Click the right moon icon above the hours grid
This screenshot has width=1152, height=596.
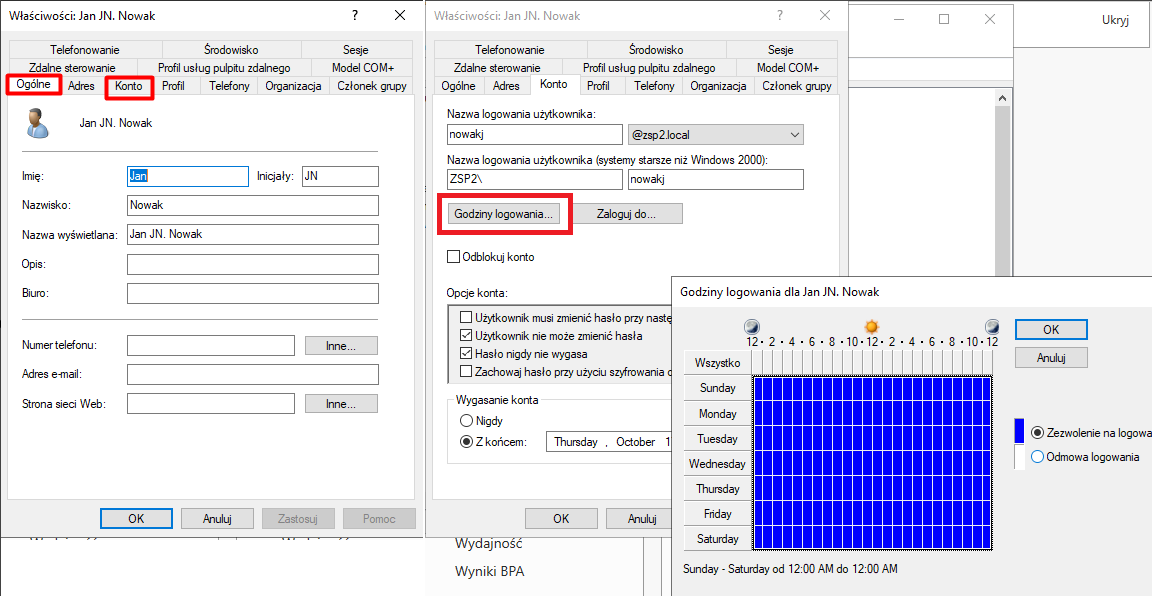(991, 327)
